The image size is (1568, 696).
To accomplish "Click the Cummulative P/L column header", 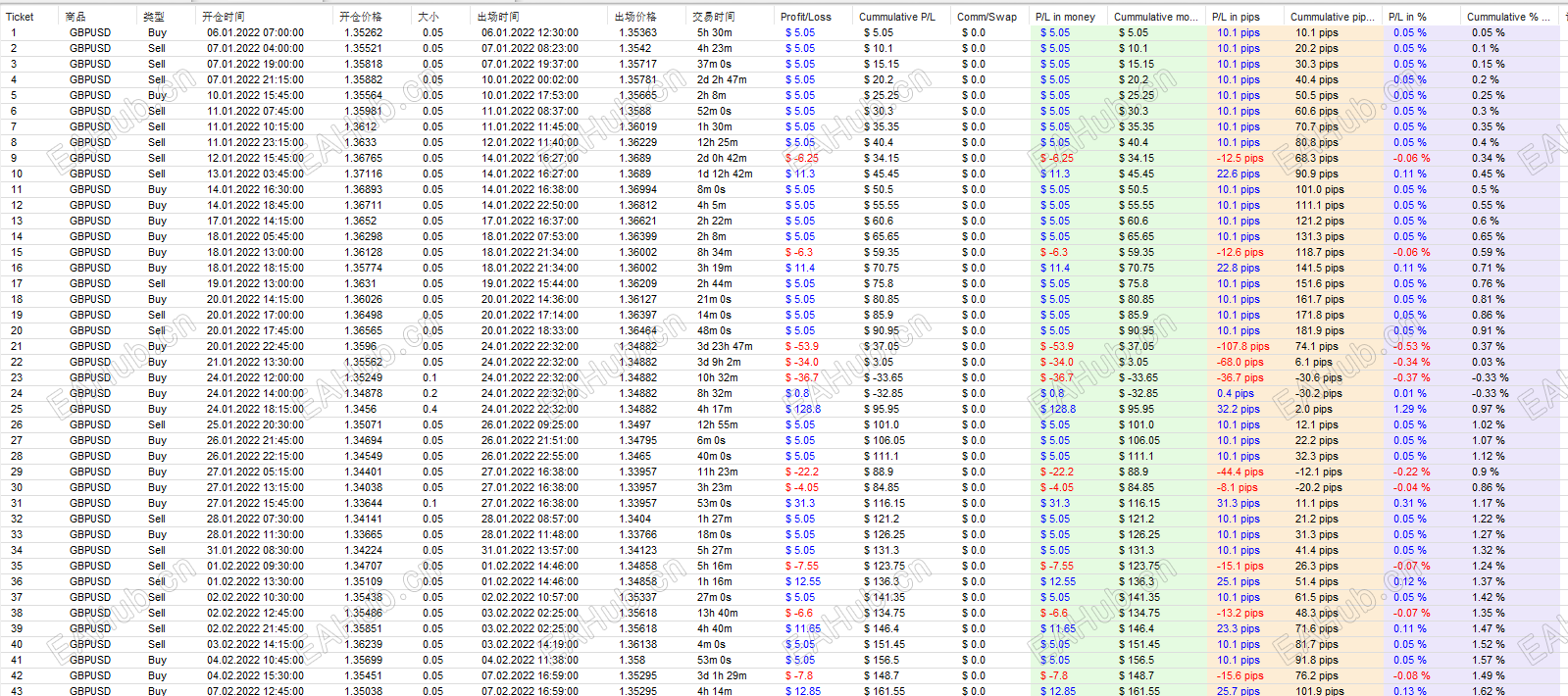I will (x=897, y=17).
